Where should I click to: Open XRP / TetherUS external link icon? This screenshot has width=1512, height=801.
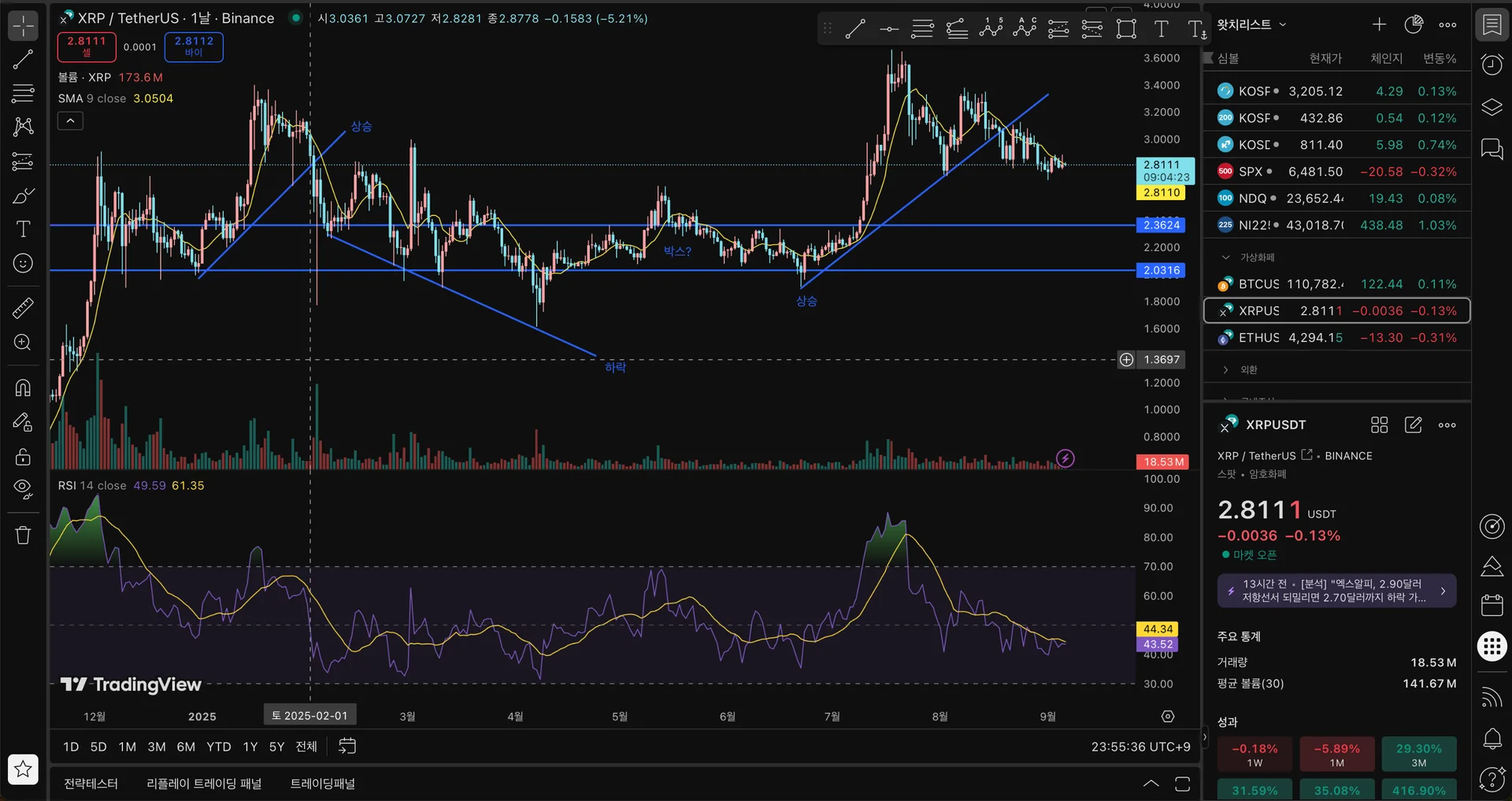[x=1307, y=454]
